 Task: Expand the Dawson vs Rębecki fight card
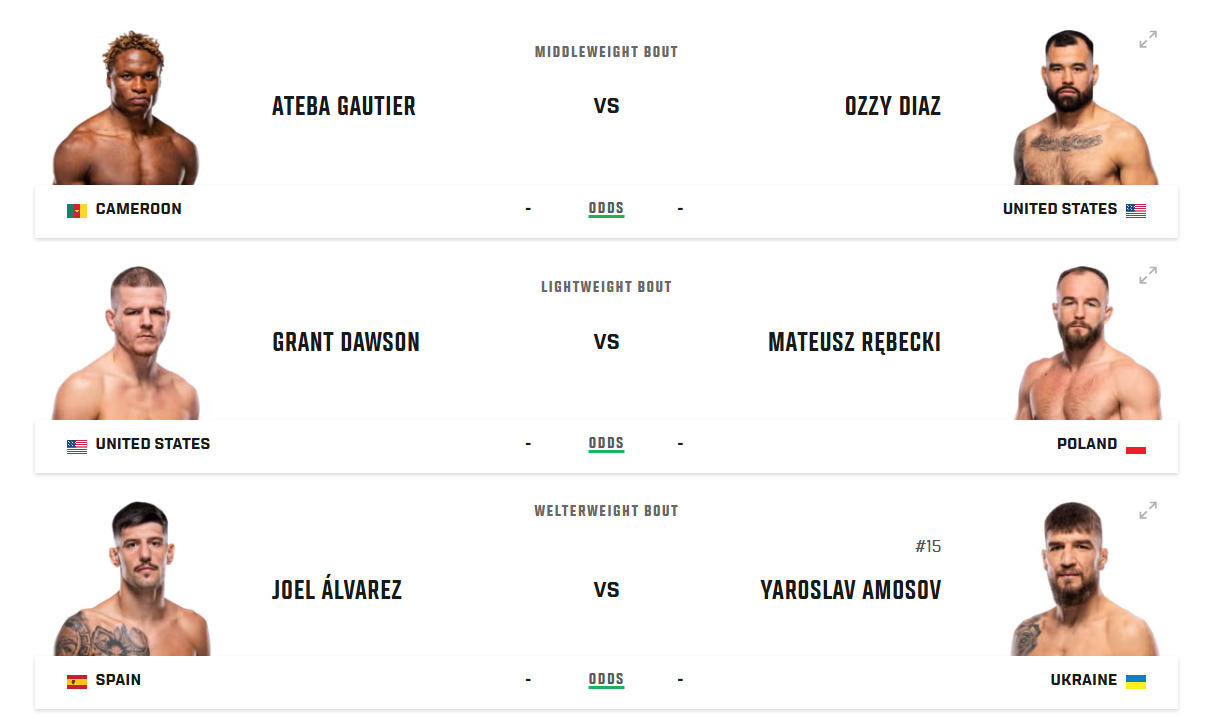pyautogui.click(x=1148, y=275)
